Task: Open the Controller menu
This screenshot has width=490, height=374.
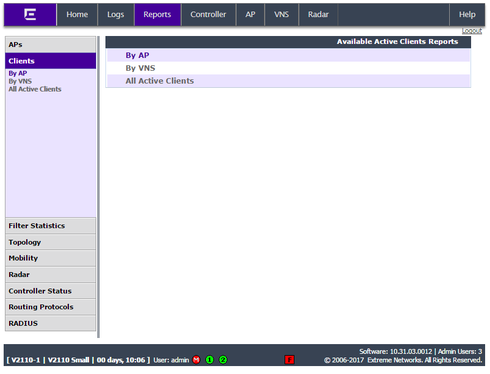Action: click(x=208, y=15)
